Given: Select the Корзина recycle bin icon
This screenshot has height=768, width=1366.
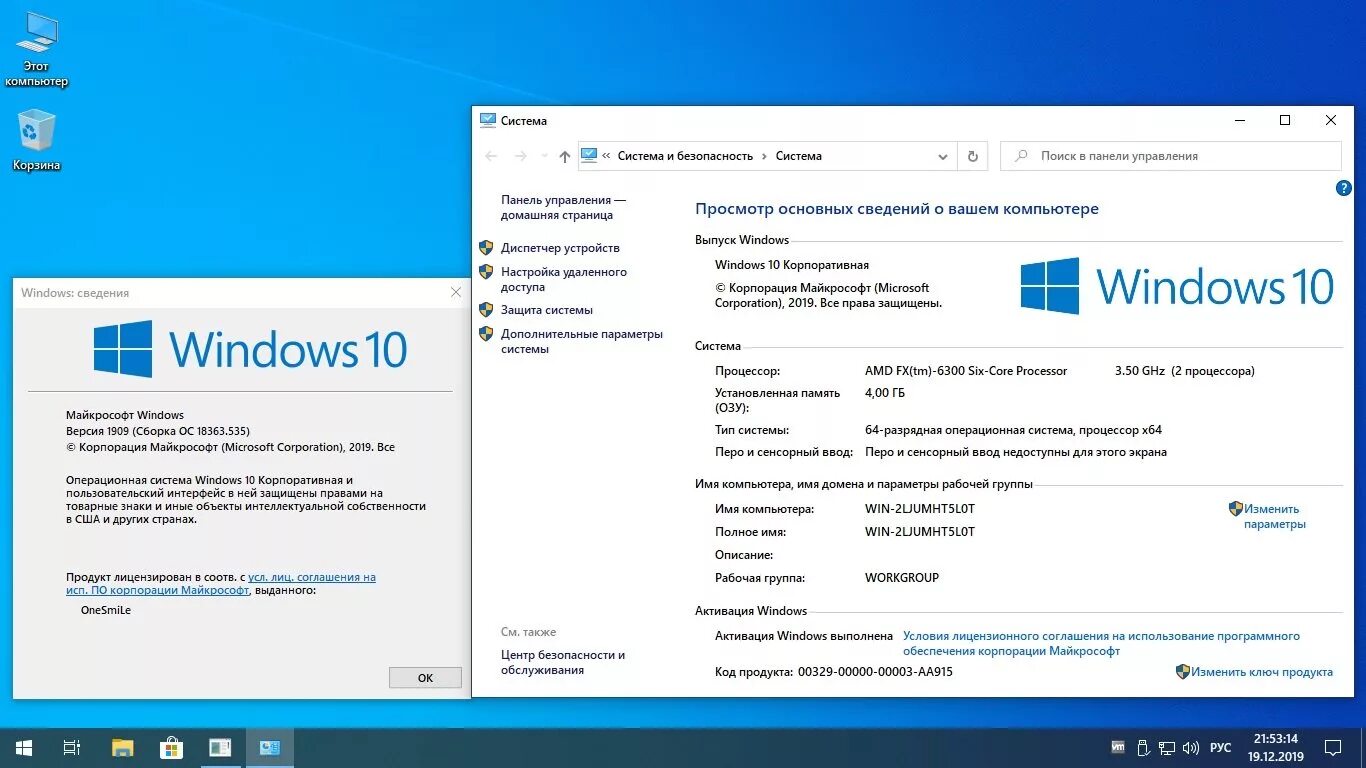Looking at the screenshot, I should coord(36,140).
